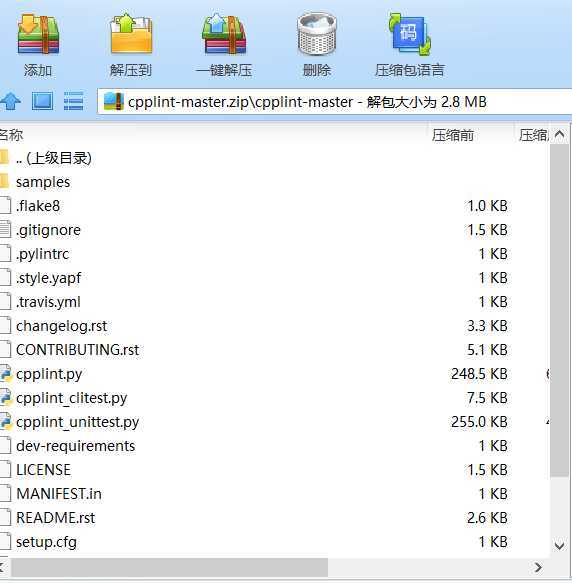Select the cpplint_clitest.py file icon

[6, 398]
